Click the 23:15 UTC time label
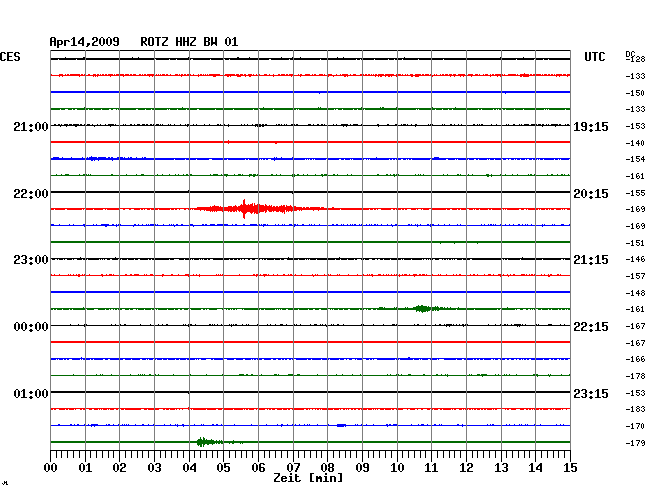 (591, 393)
